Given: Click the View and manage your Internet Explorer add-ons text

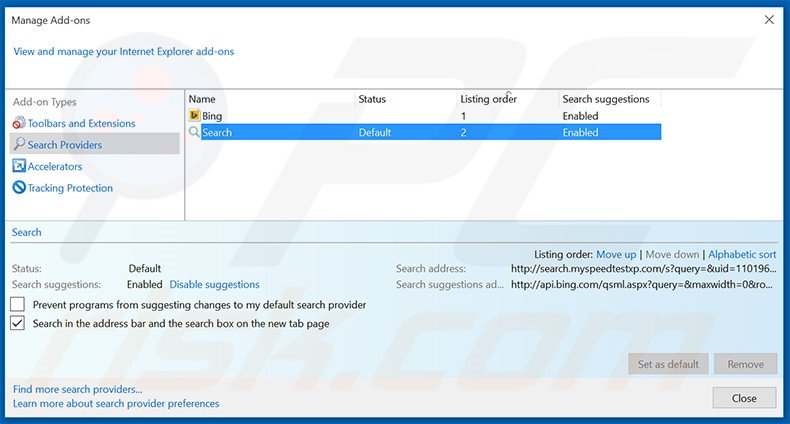Looking at the screenshot, I should [123, 51].
